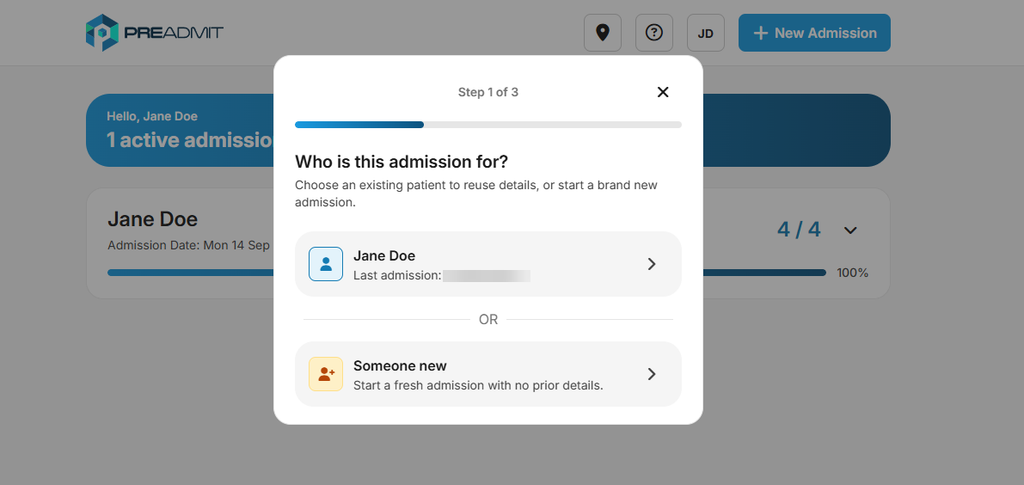Click the right chevron on Someone new option

point(651,374)
